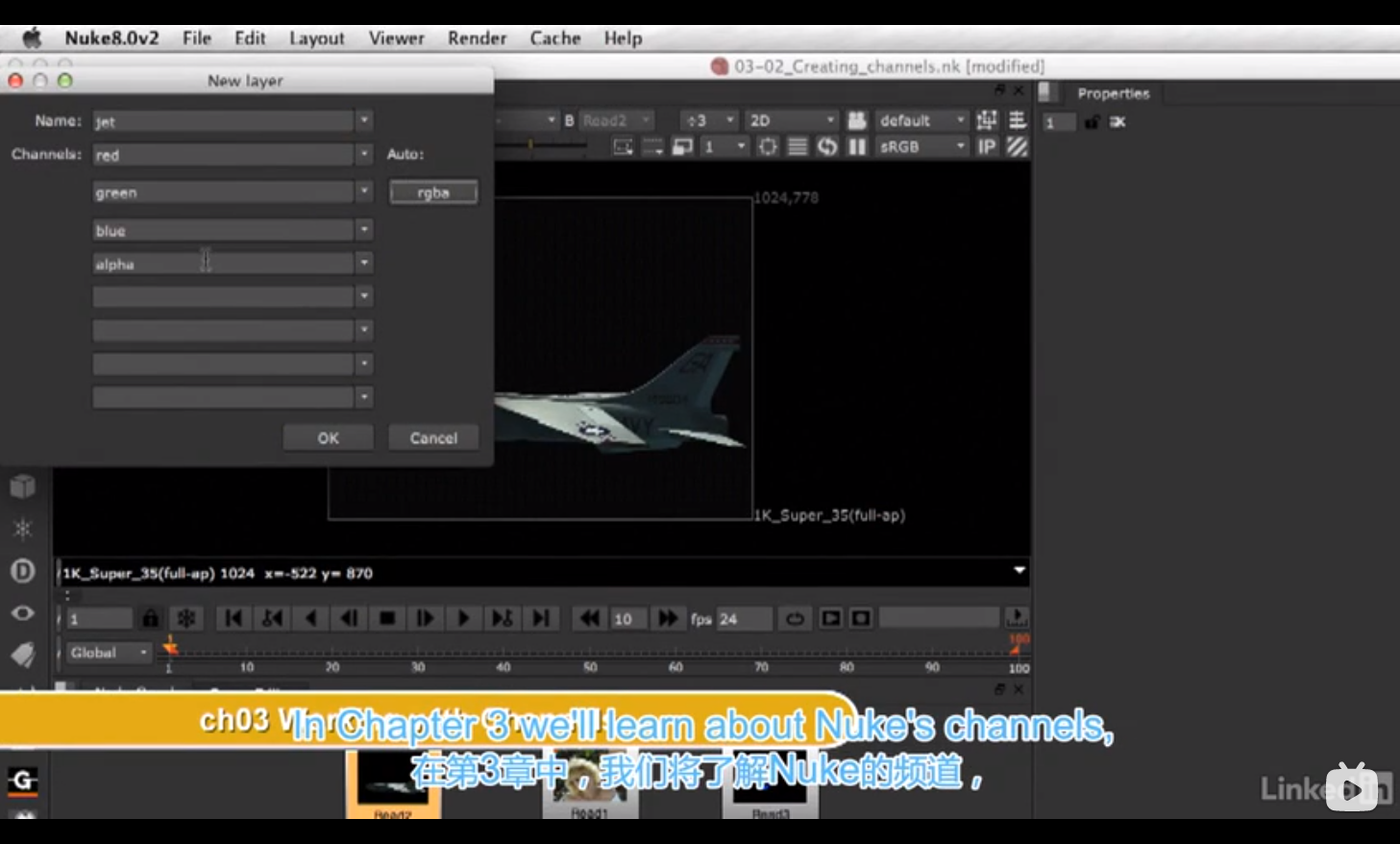
Task: Toggle the loop playback mode button
Action: click(795, 618)
